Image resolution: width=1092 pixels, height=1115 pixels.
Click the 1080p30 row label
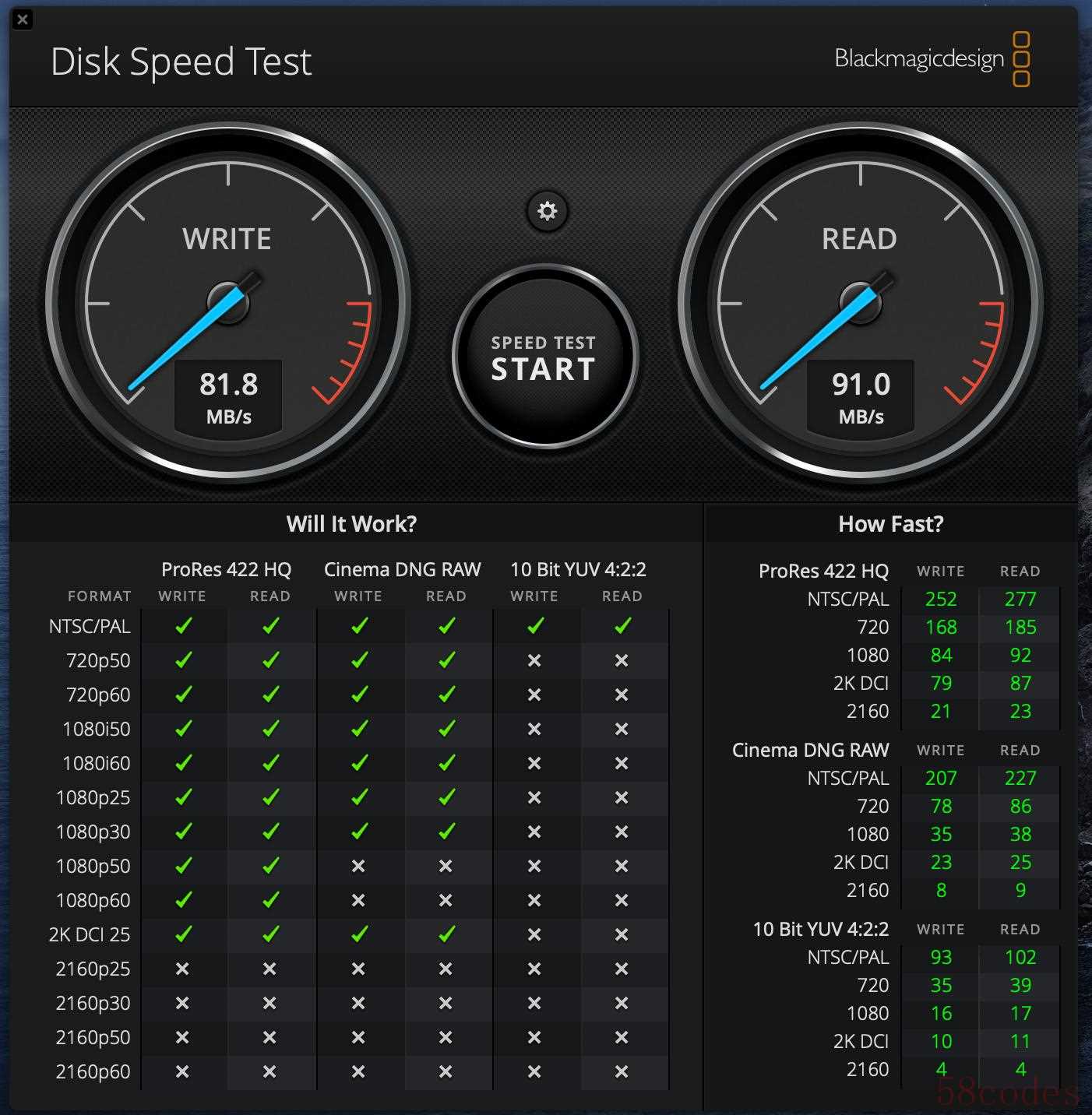(93, 832)
